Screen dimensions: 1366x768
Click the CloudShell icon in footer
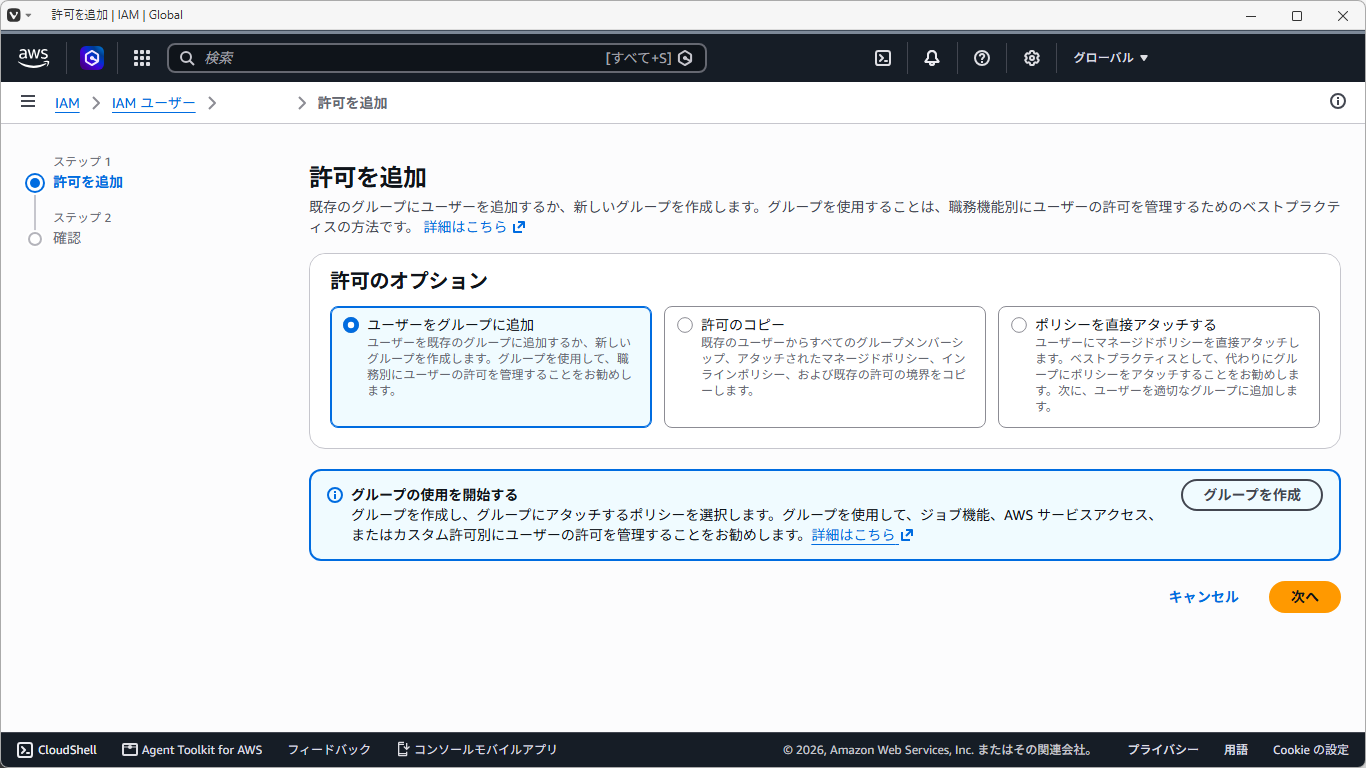coord(25,750)
